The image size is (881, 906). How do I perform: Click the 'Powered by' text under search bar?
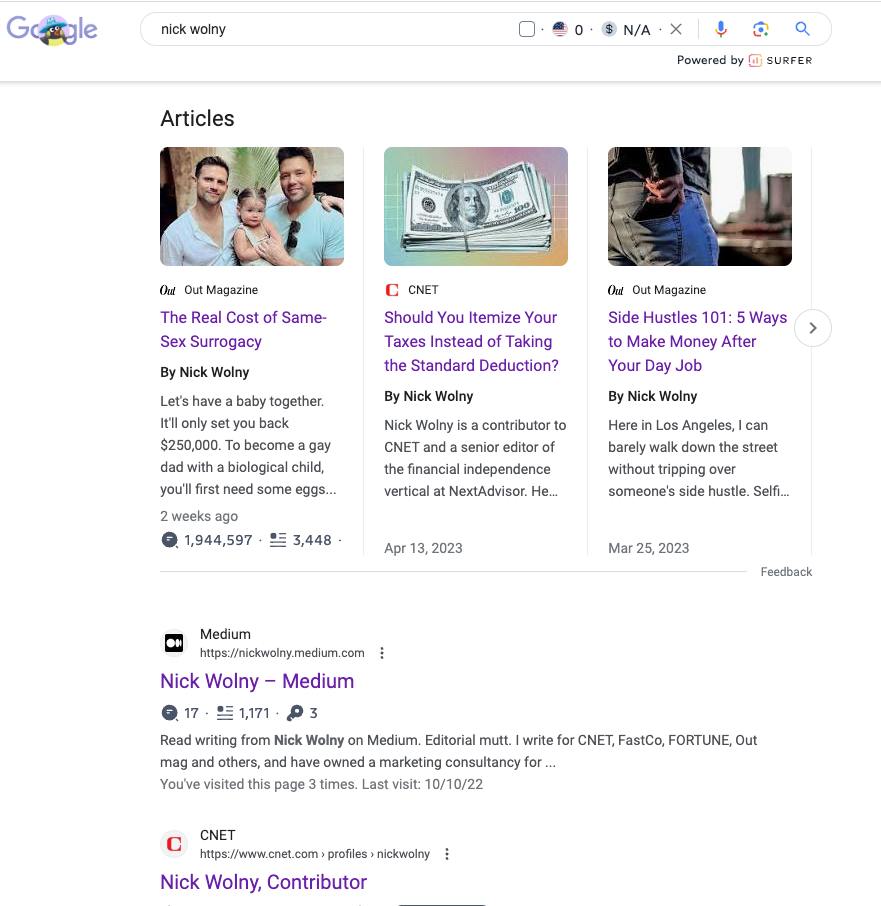710,60
